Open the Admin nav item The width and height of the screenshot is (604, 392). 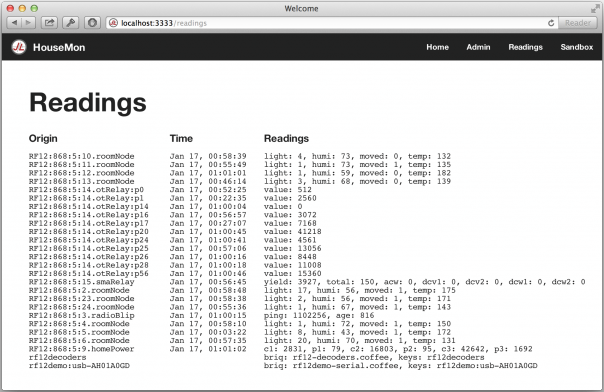pos(478,47)
